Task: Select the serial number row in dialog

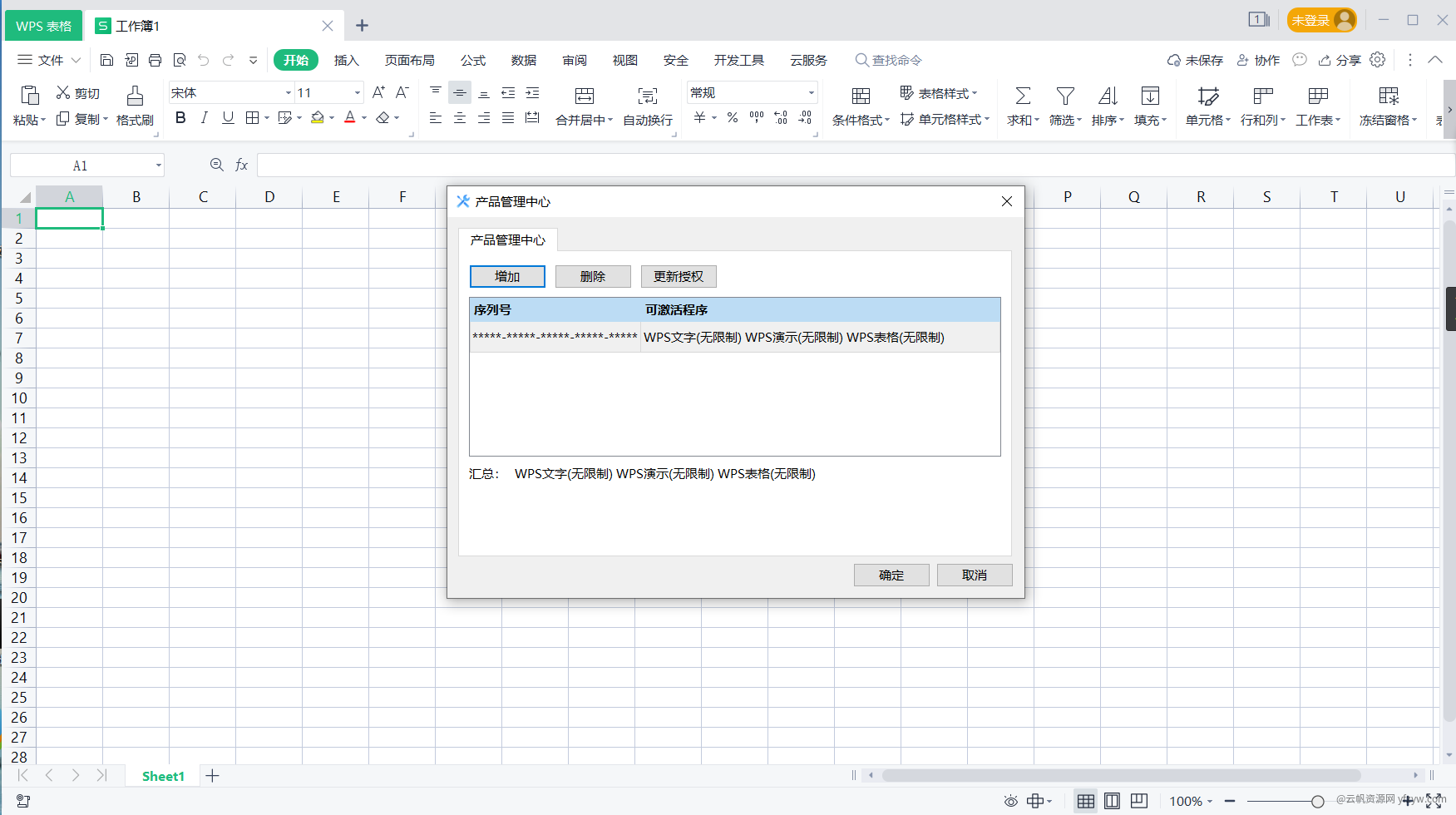Action: click(735, 337)
